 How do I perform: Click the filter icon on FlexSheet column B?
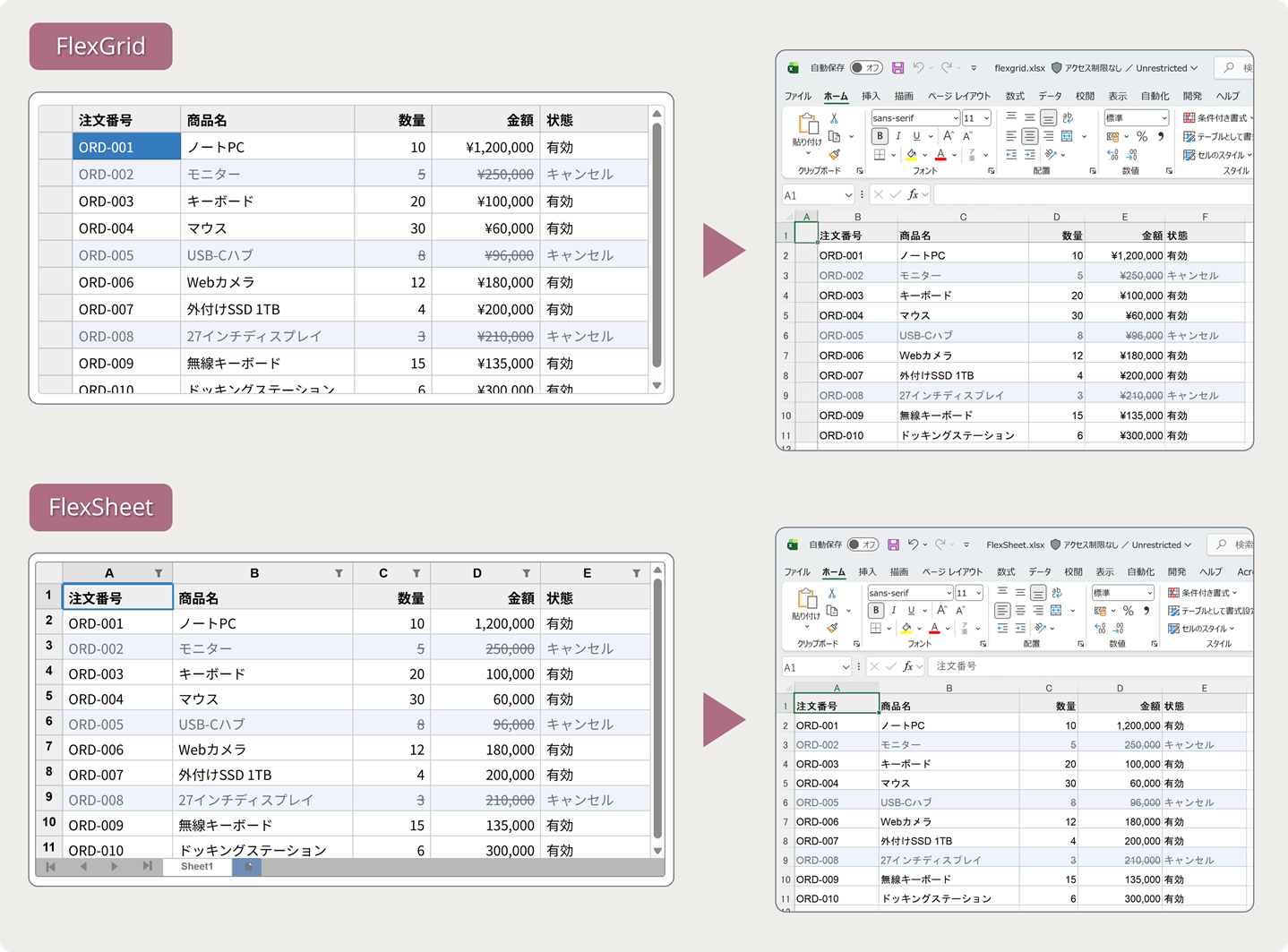pyautogui.click(x=339, y=573)
